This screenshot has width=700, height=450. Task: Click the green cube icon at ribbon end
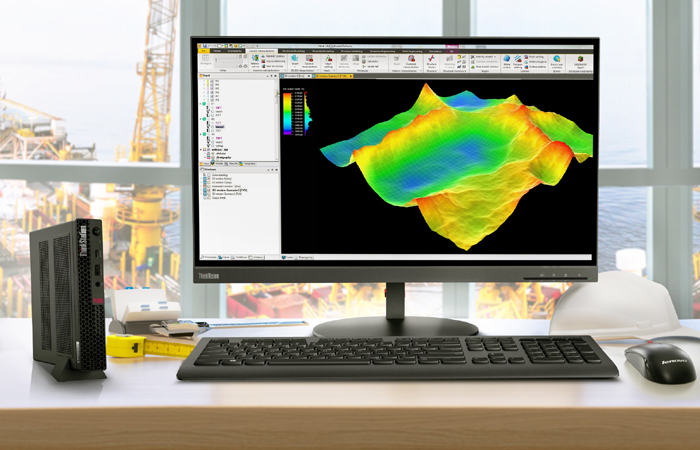580,59
